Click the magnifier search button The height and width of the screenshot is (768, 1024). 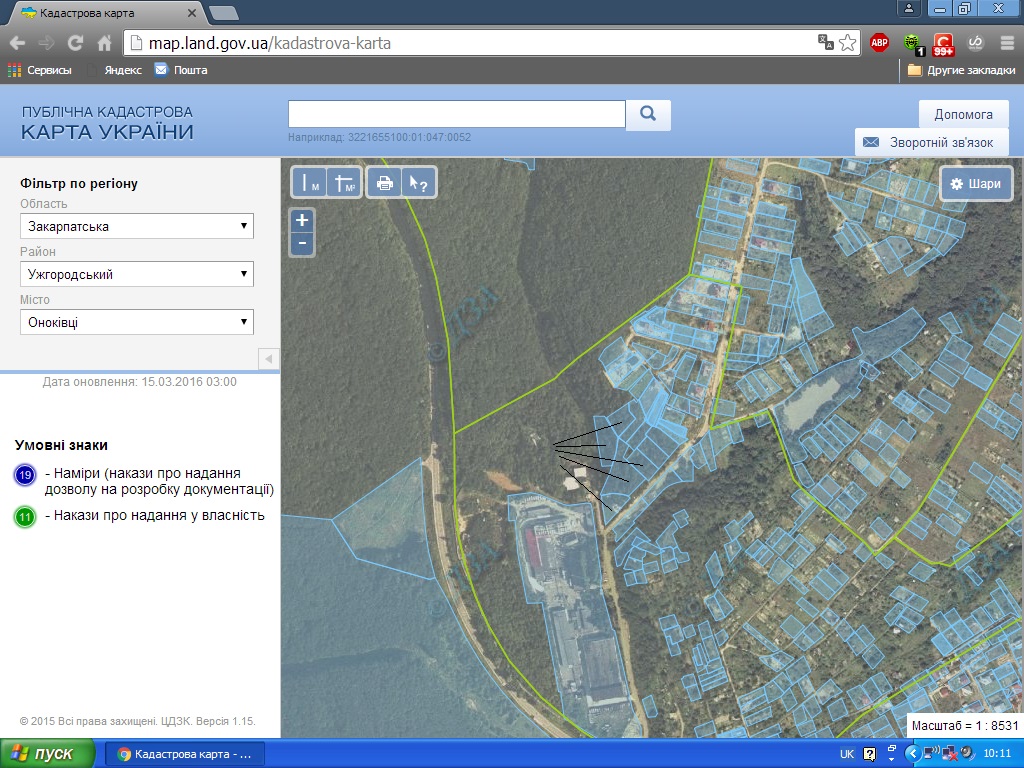648,115
